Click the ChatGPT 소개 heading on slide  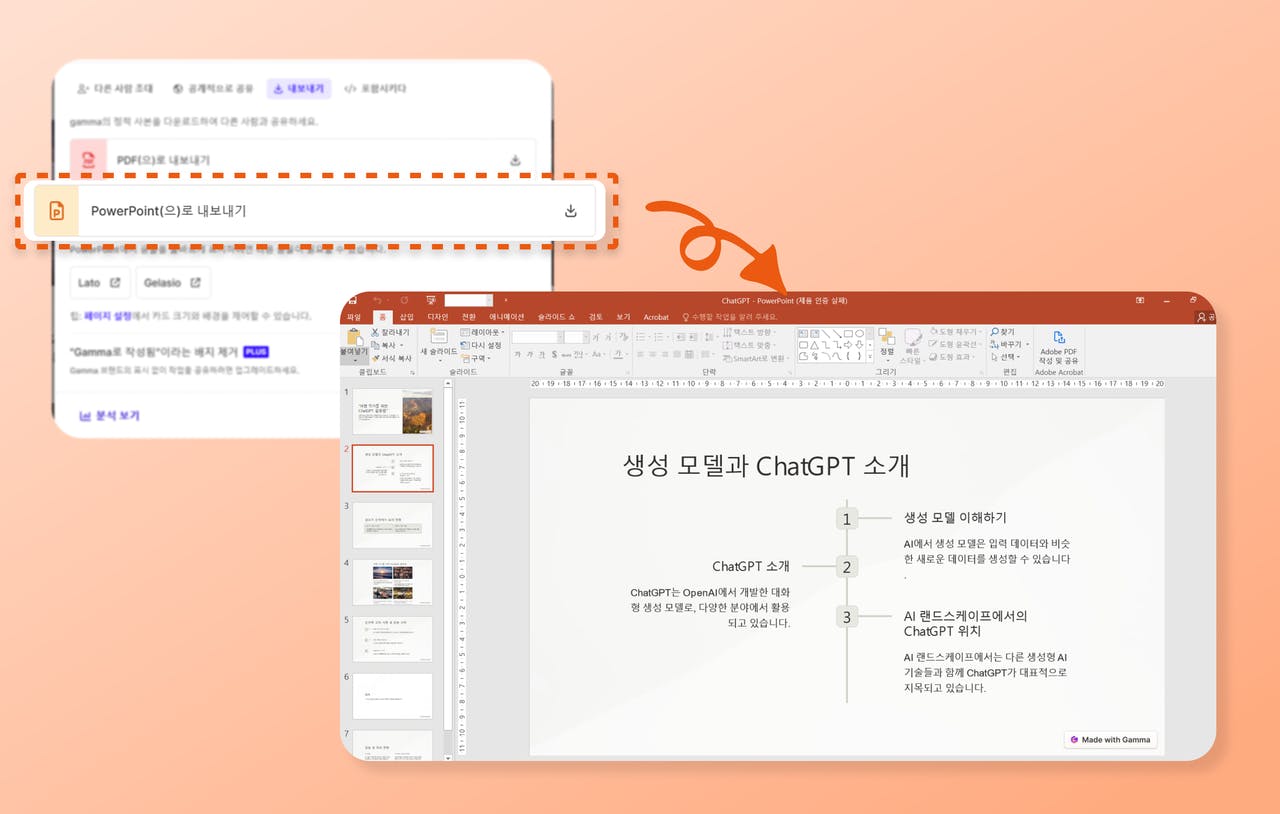coord(751,566)
